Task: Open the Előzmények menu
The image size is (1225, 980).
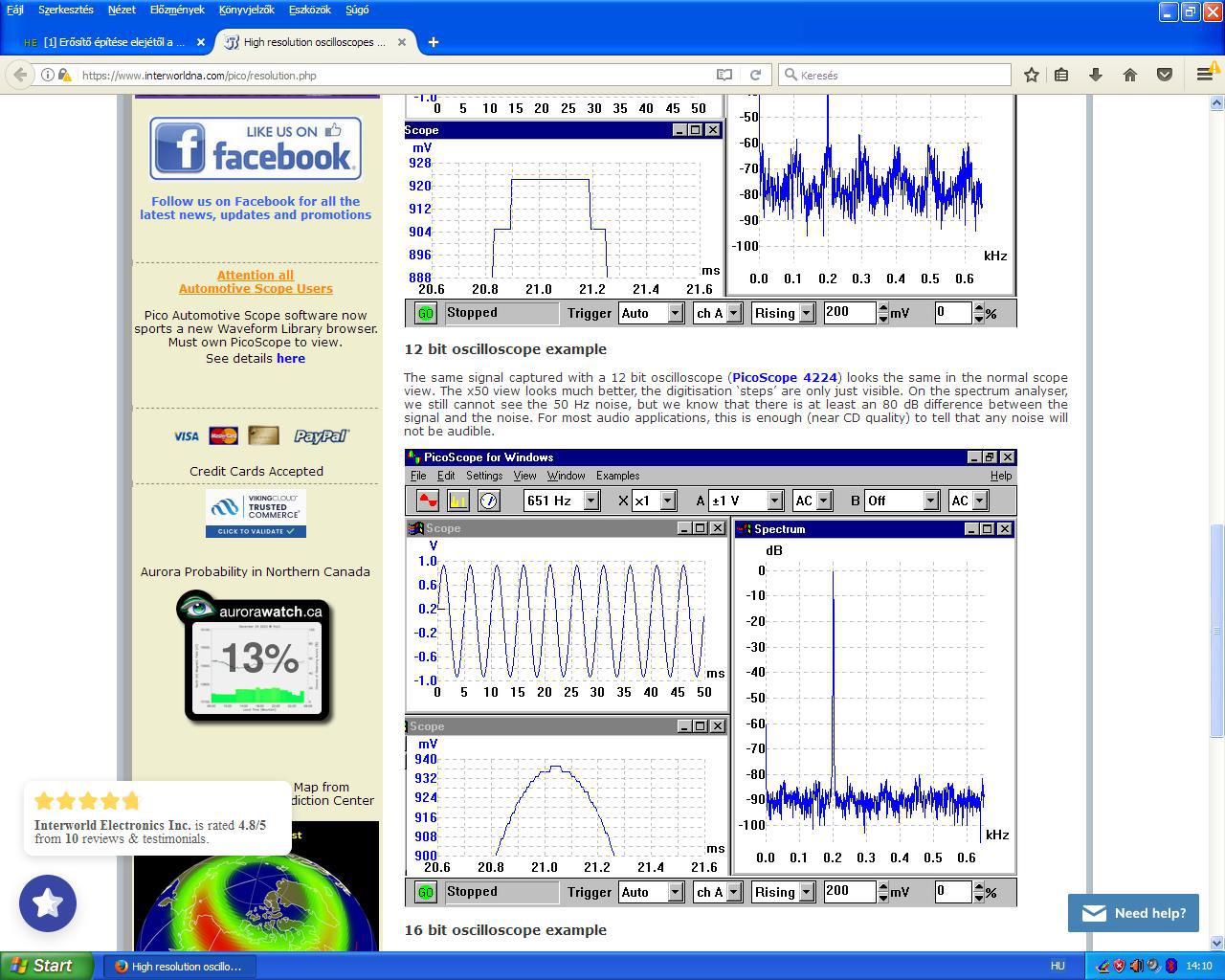Action: tap(177, 10)
